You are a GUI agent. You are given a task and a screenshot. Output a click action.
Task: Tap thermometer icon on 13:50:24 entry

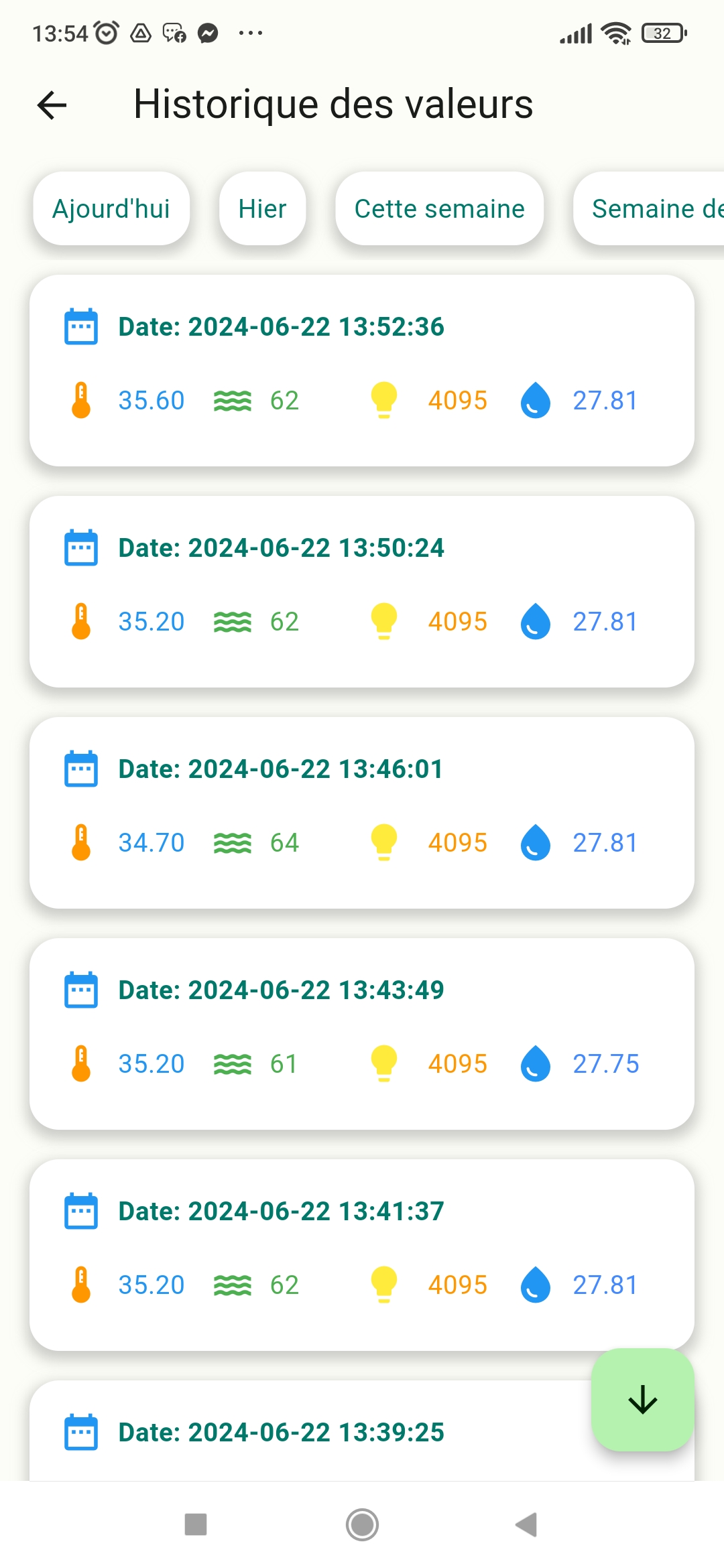tap(81, 621)
